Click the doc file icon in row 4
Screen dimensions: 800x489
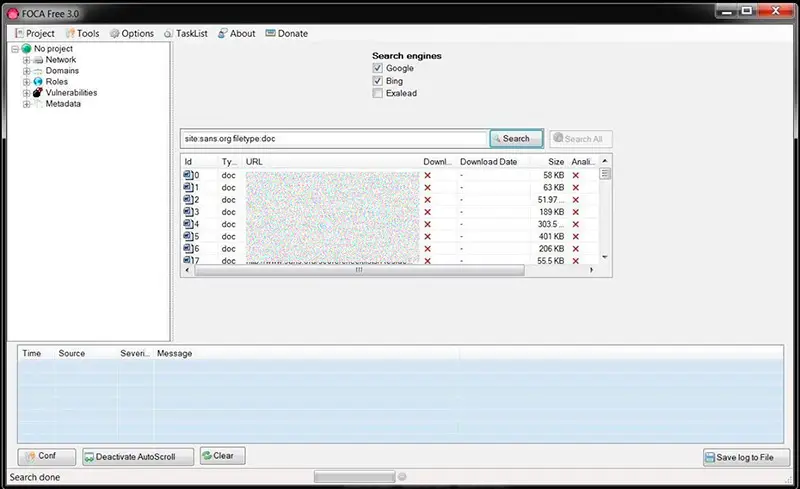188,224
